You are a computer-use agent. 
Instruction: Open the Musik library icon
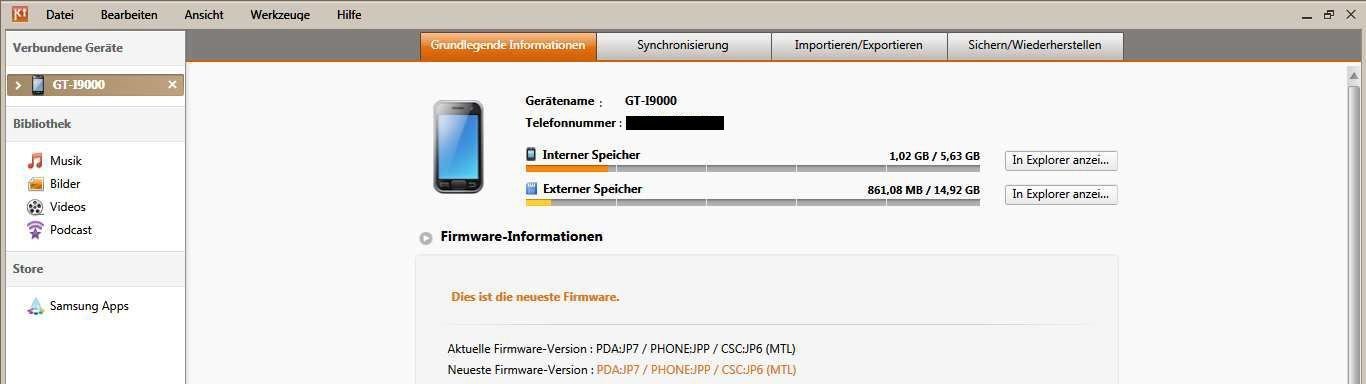[36, 161]
